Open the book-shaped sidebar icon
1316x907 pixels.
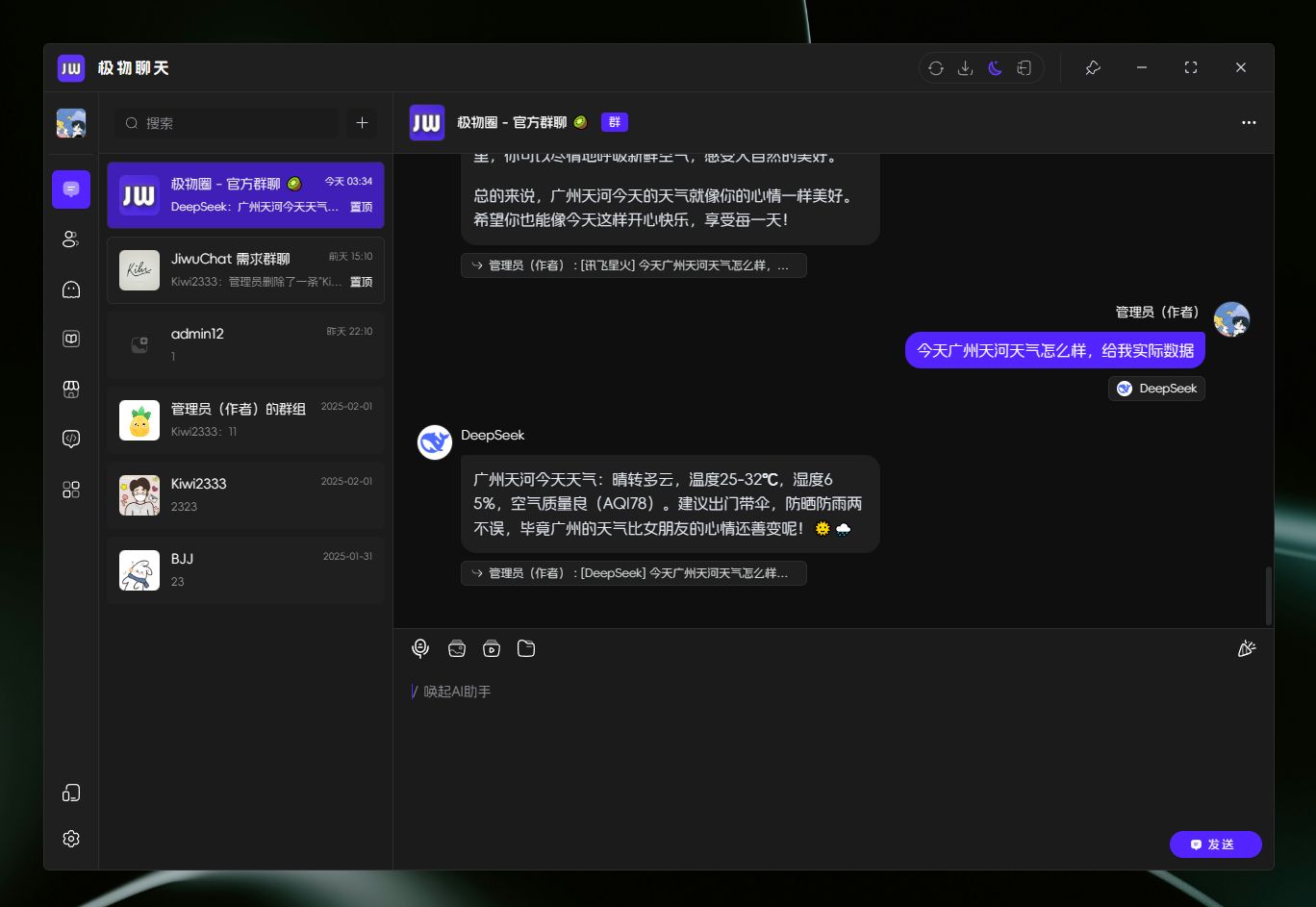click(x=71, y=339)
